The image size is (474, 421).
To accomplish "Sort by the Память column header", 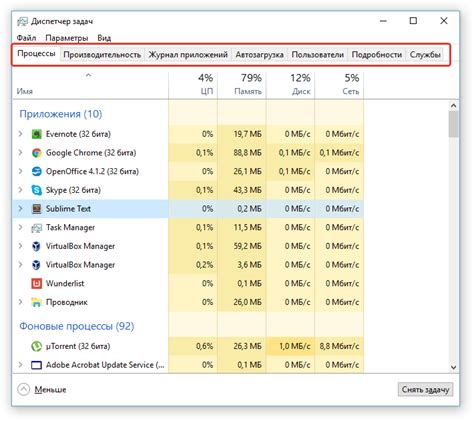I will click(242, 85).
